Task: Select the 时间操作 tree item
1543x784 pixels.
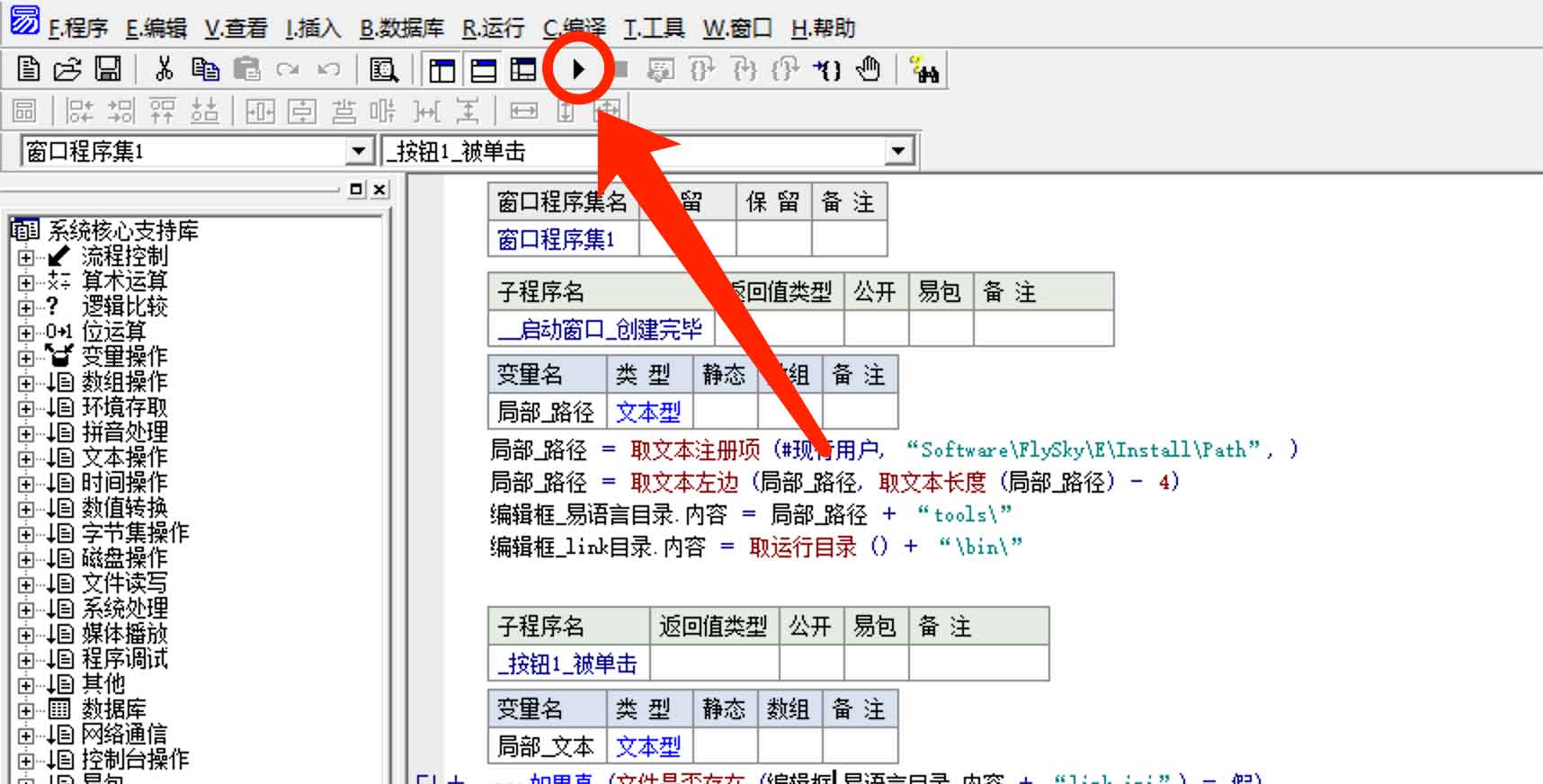Action: [x=124, y=483]
